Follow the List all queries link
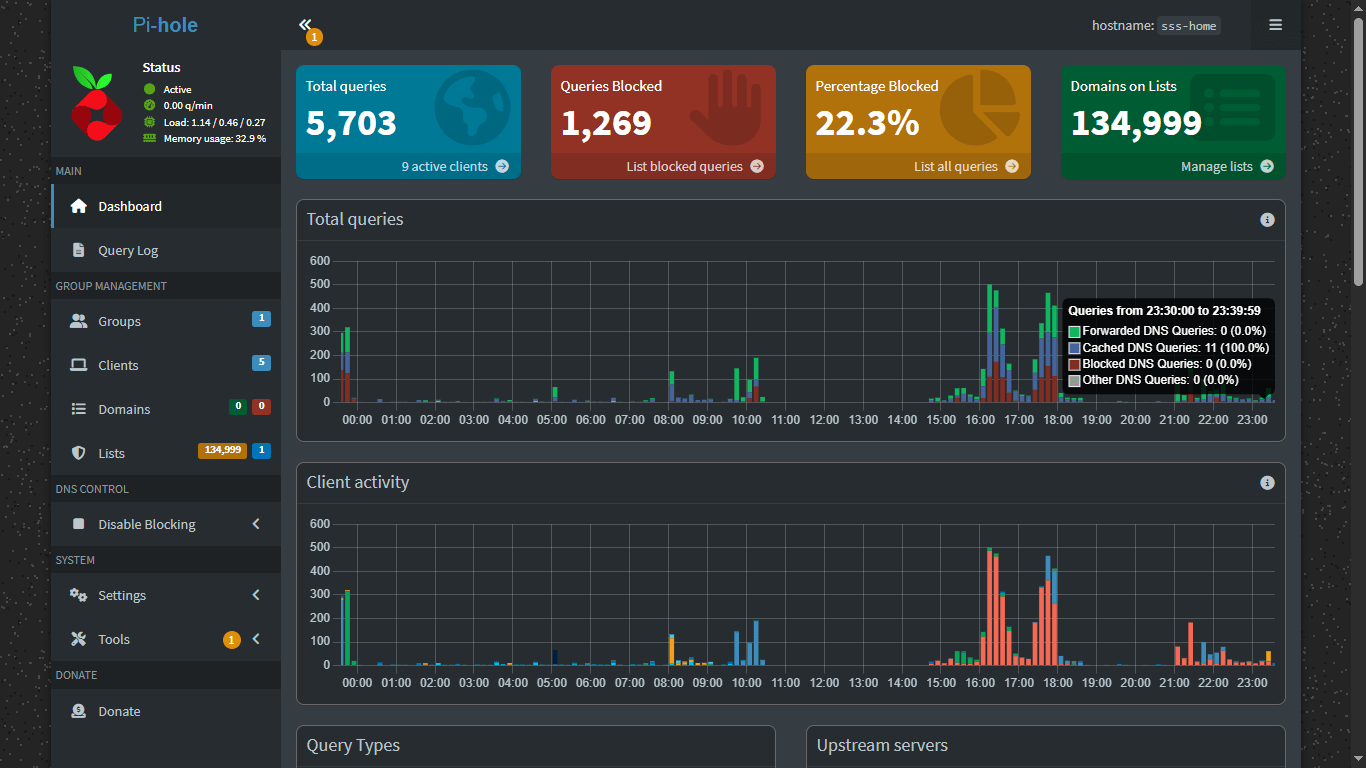Viewport: 1366px width, 768px height. point(918,166)
